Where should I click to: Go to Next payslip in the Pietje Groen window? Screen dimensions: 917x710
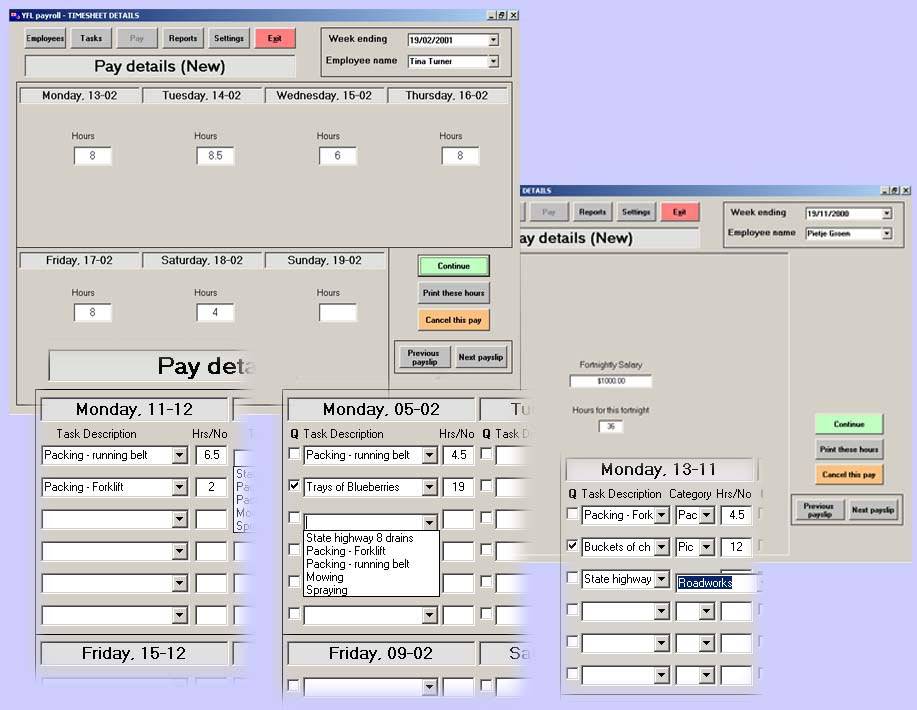[873, 510]
